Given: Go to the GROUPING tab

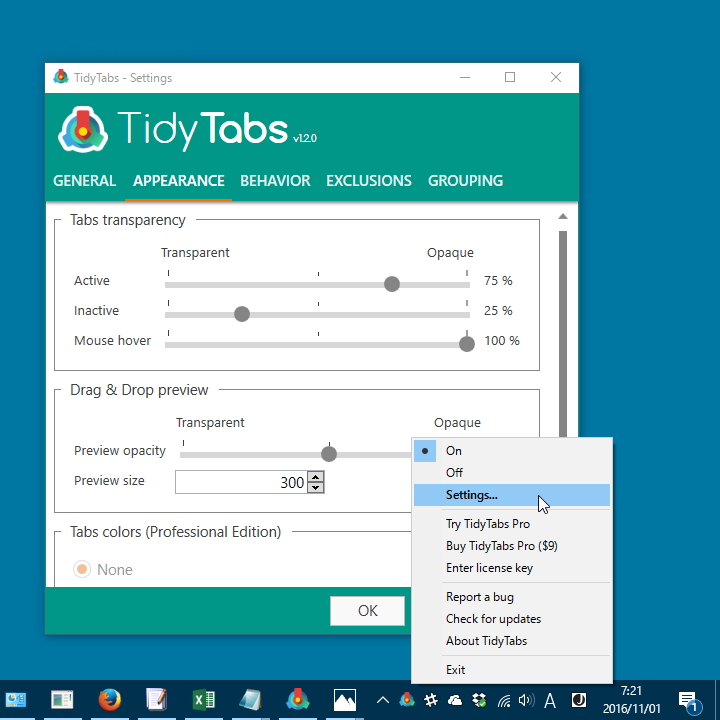Looking at the screenshot, I should [x=465, y=180].
